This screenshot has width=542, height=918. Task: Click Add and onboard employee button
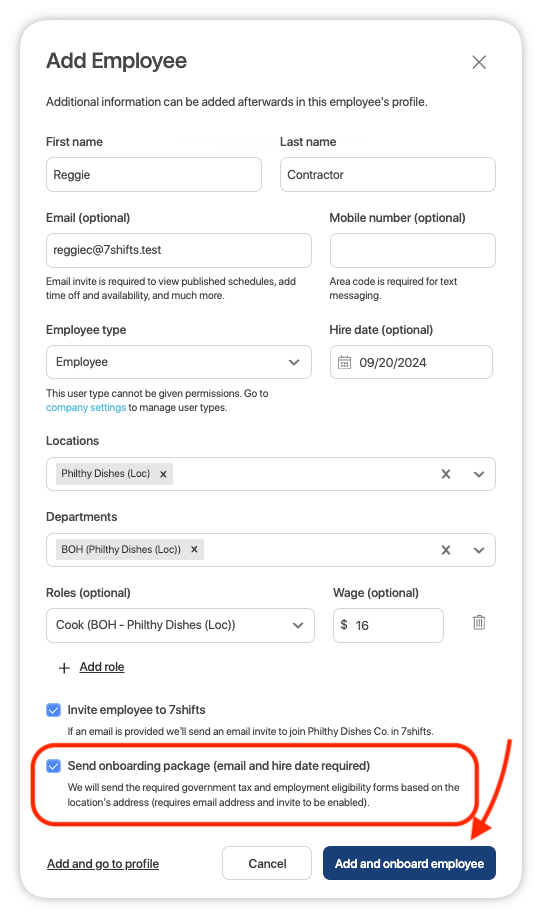409,864
